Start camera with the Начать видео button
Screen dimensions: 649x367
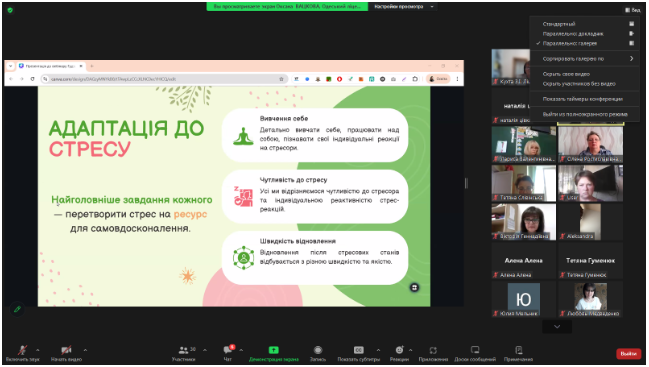(66, 353)
